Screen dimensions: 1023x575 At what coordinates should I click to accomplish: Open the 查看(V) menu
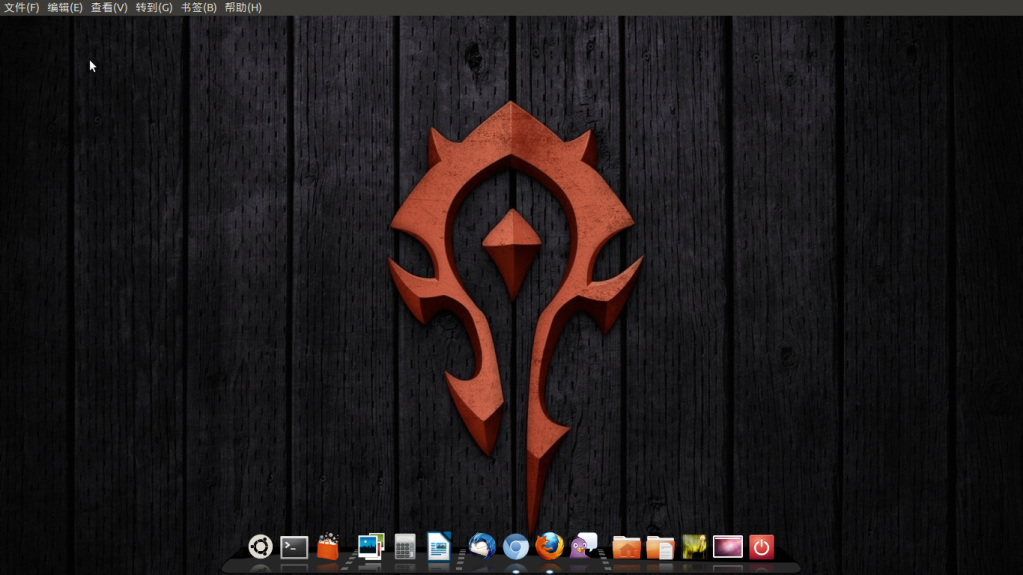click(x=109, y=7)
